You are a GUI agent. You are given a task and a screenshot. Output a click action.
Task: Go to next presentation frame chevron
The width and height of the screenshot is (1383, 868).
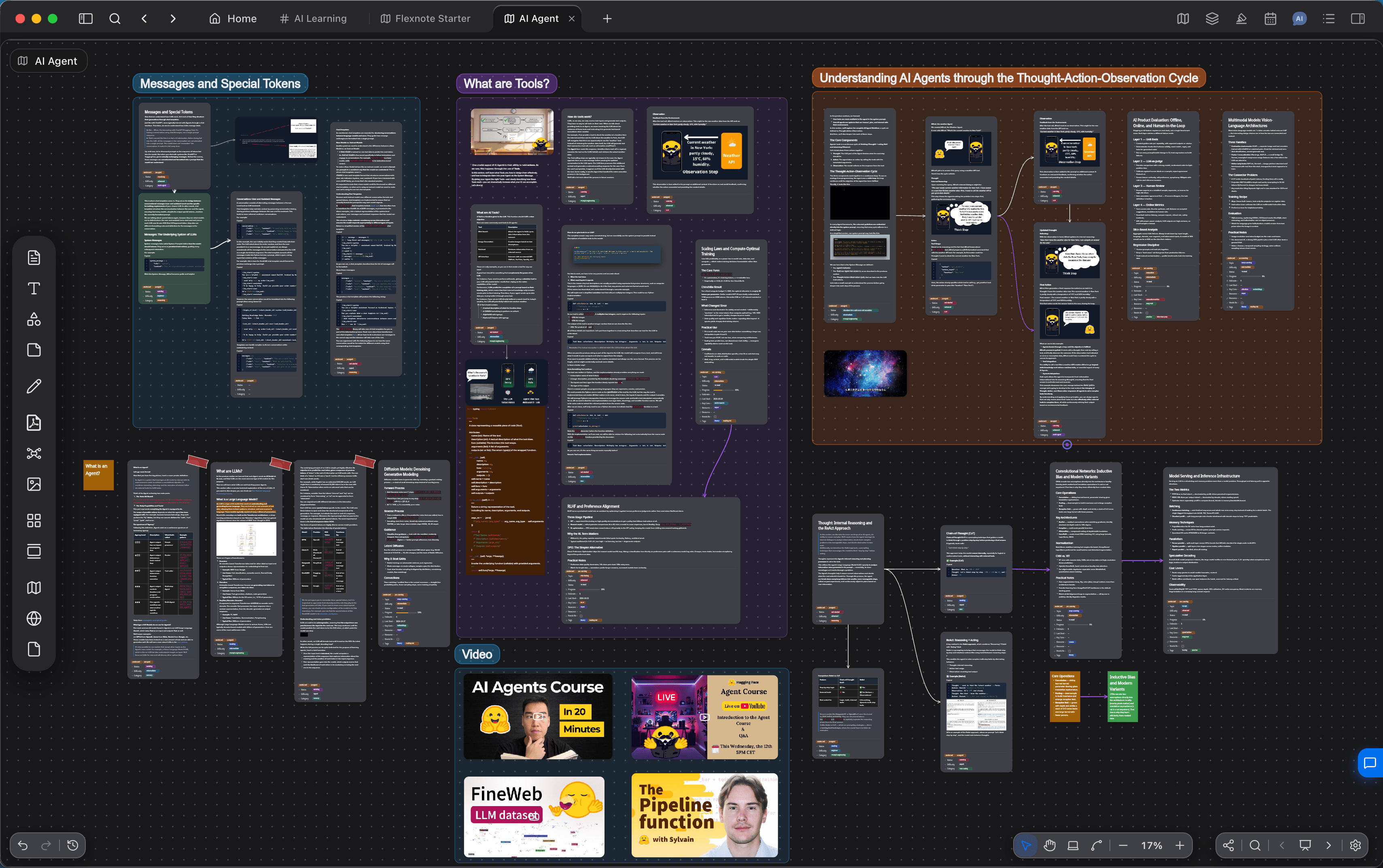tap(1328, 845)
